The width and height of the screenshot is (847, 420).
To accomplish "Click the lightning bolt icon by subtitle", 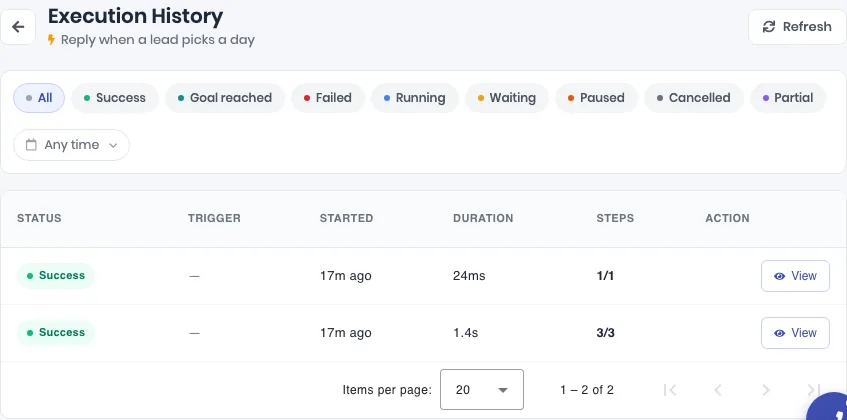I will [x=51, y=39].
